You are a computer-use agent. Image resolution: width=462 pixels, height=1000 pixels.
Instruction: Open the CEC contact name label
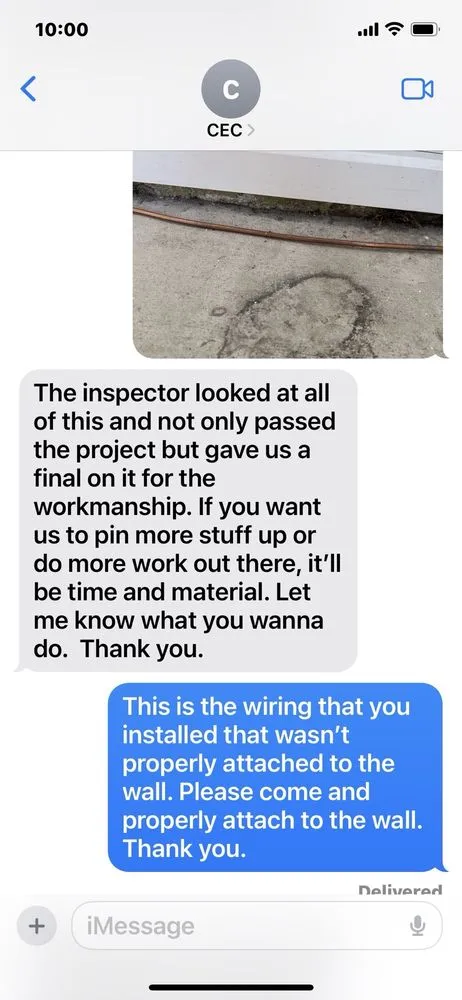tap(225, 130)
